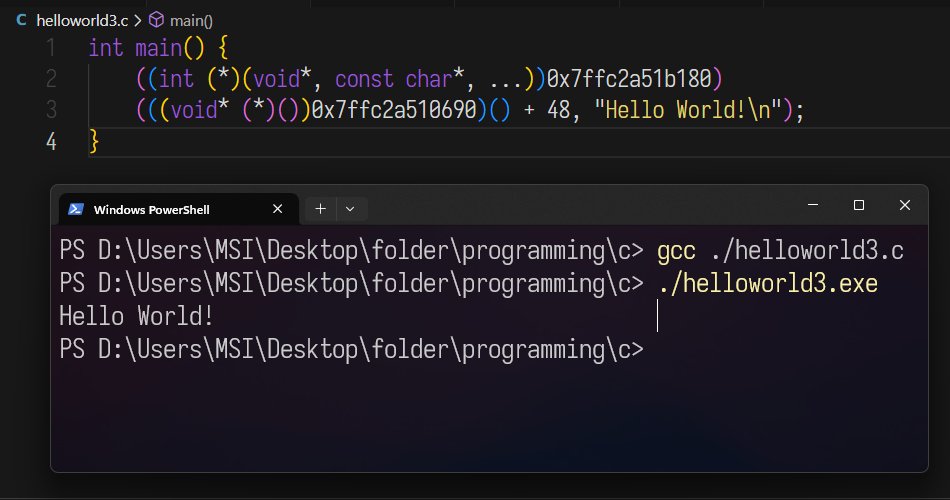The height and width of the screenshot is (500, 950).
Task: Click 'gcc' command in the terminal
Action: click(x=676, y=251)
